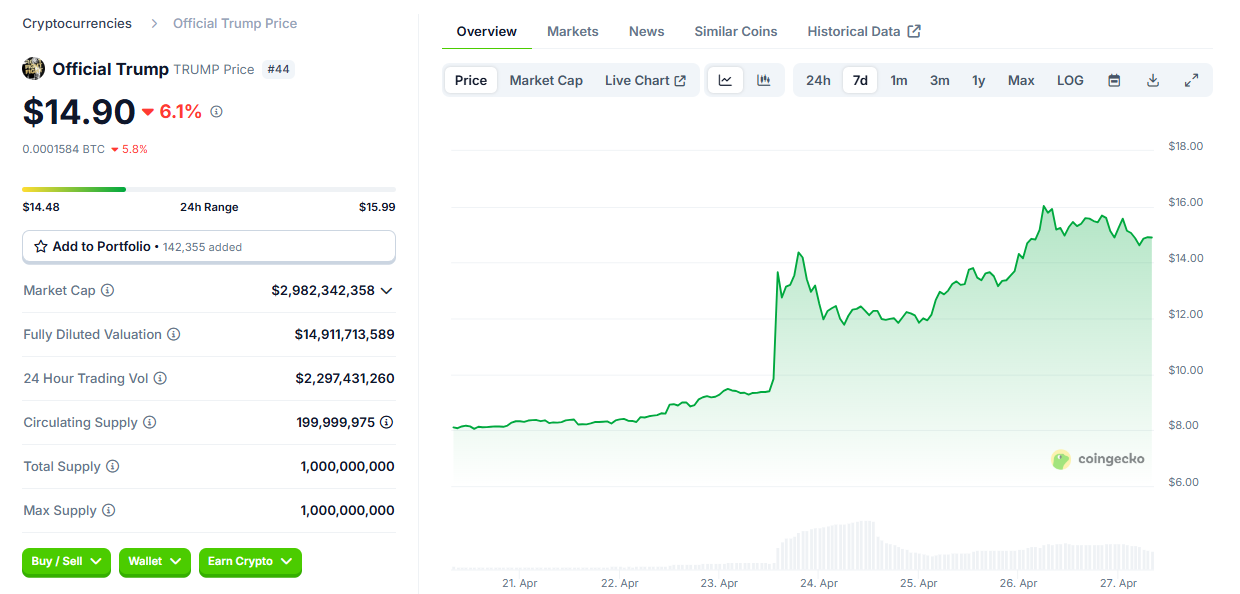Expand the Market Cap value chevron

point(387,291)
